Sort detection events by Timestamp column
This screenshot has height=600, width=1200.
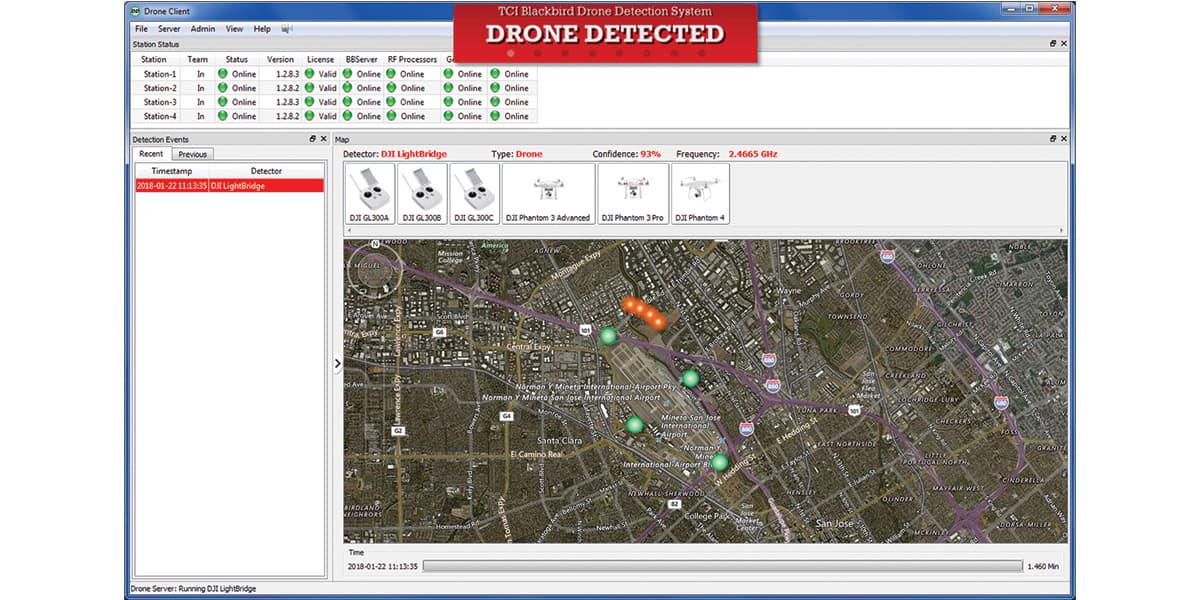coord(171,171)
